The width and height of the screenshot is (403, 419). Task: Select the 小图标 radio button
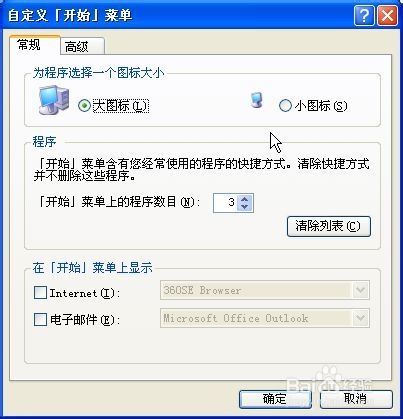point(285,106)
